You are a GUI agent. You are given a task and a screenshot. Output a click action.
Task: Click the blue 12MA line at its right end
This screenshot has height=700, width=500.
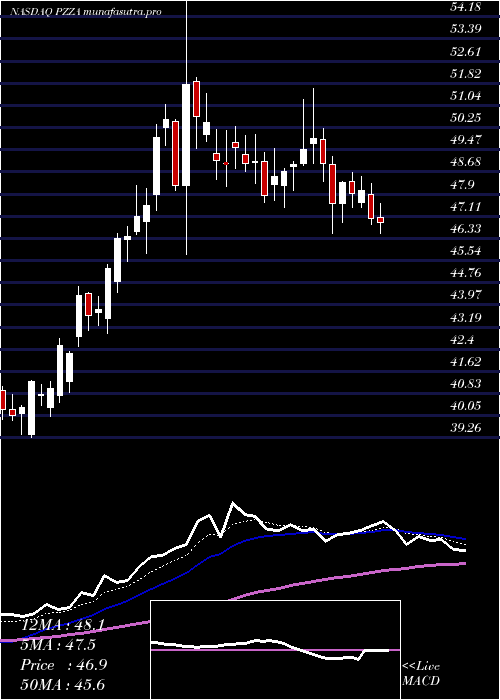[464, 539]
